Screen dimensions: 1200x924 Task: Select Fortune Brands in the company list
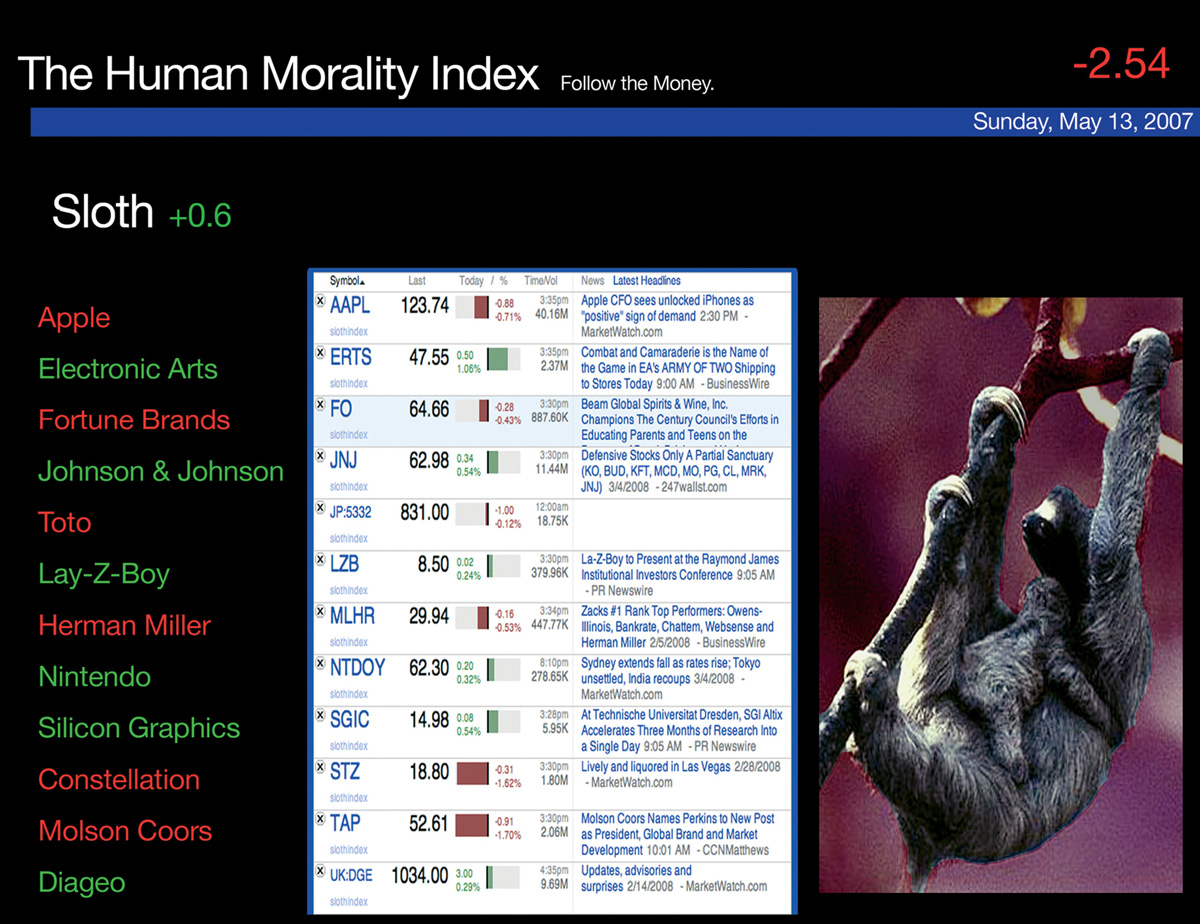click(134, 420)
